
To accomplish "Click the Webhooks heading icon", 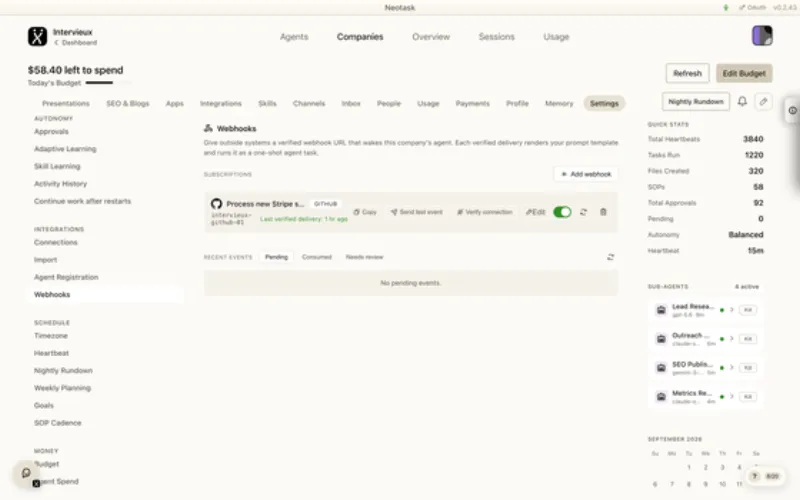I will pos(208,128).
